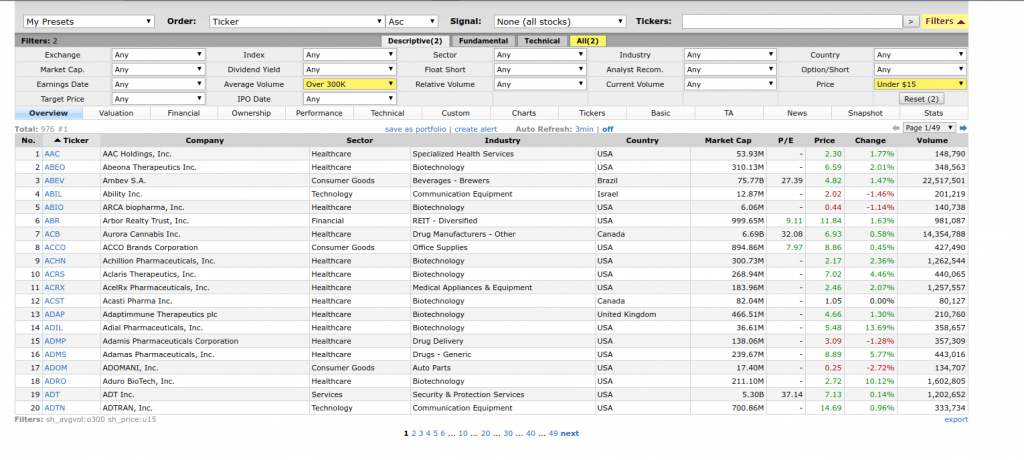
Task: Go to page 2 in pagination
Action: click(413, 433)
